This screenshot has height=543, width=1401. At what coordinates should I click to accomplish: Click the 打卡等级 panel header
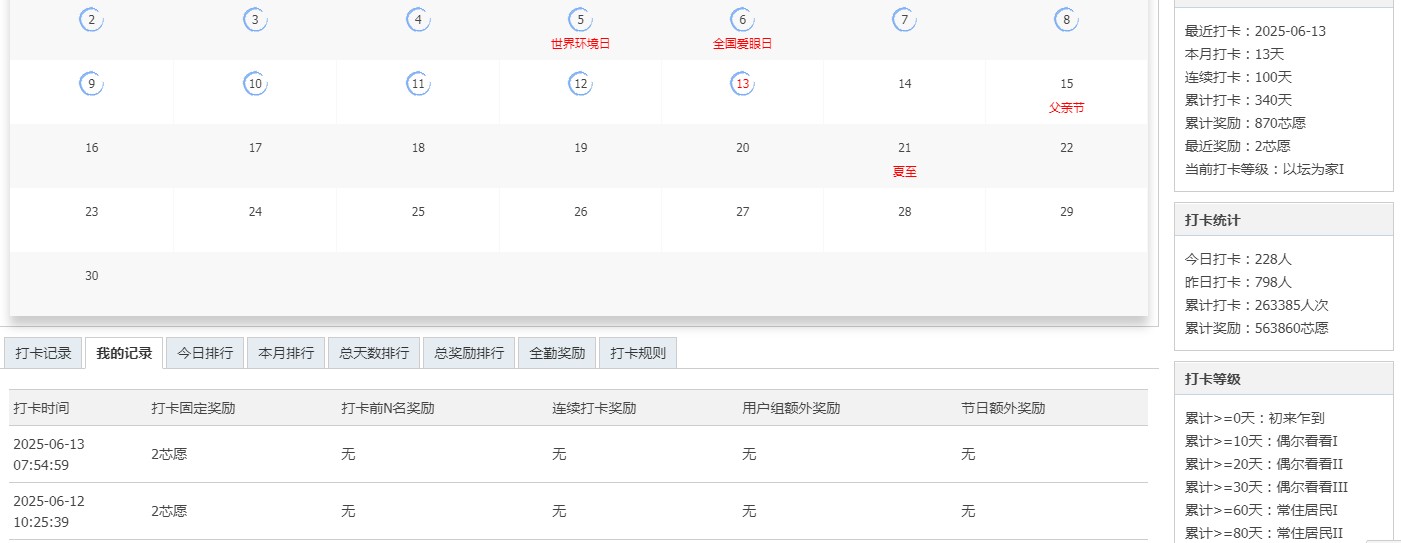tap(1283, 379)
